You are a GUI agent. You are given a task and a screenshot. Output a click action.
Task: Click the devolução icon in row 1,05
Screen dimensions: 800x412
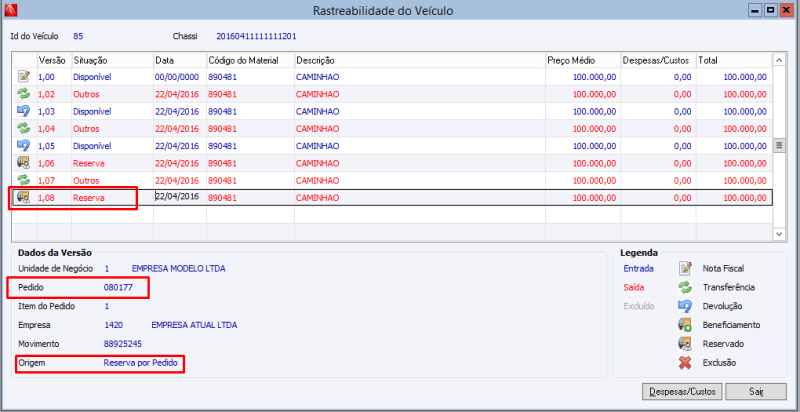pos(24,146)
